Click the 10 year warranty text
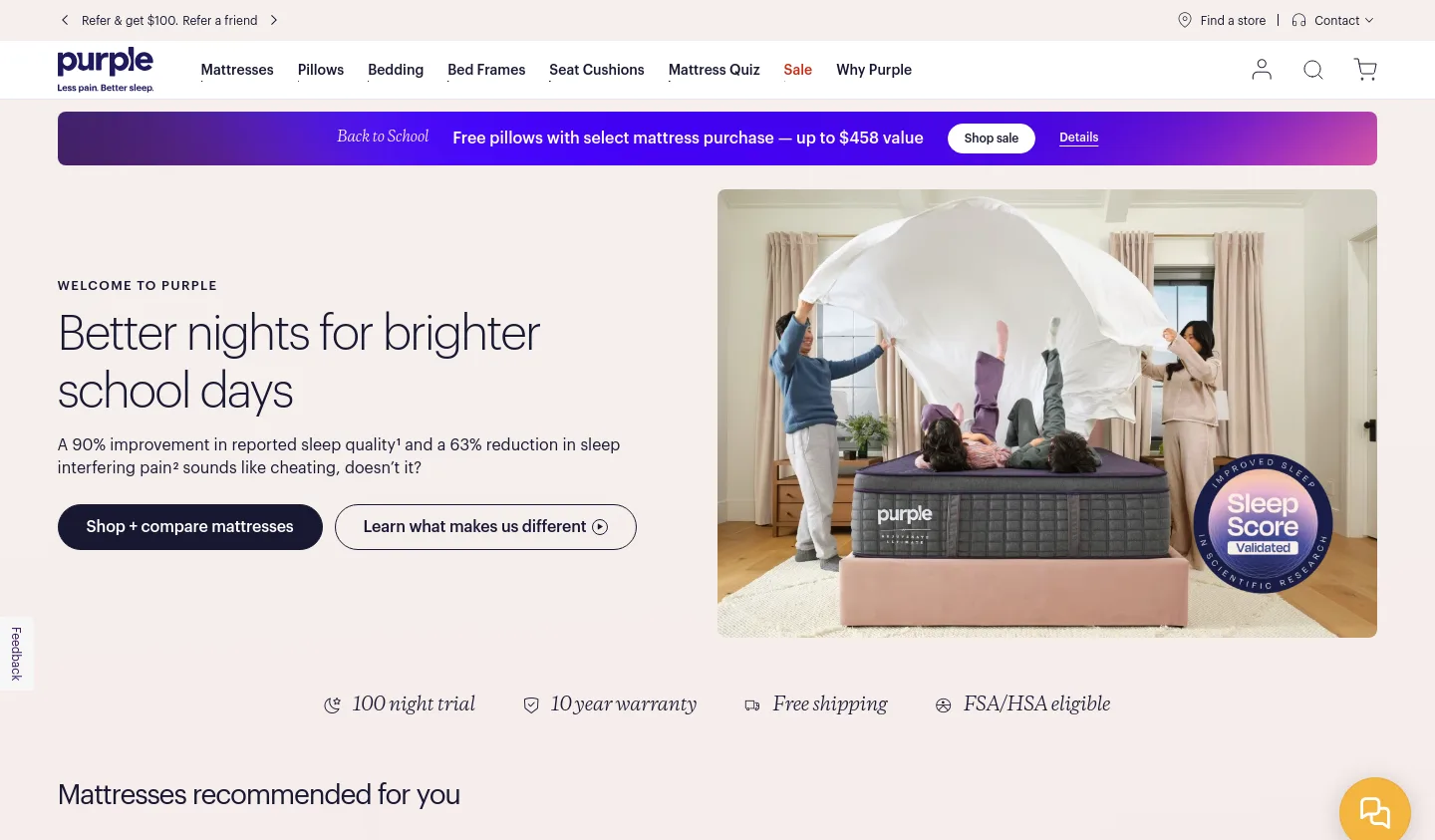 coord(624,704)
